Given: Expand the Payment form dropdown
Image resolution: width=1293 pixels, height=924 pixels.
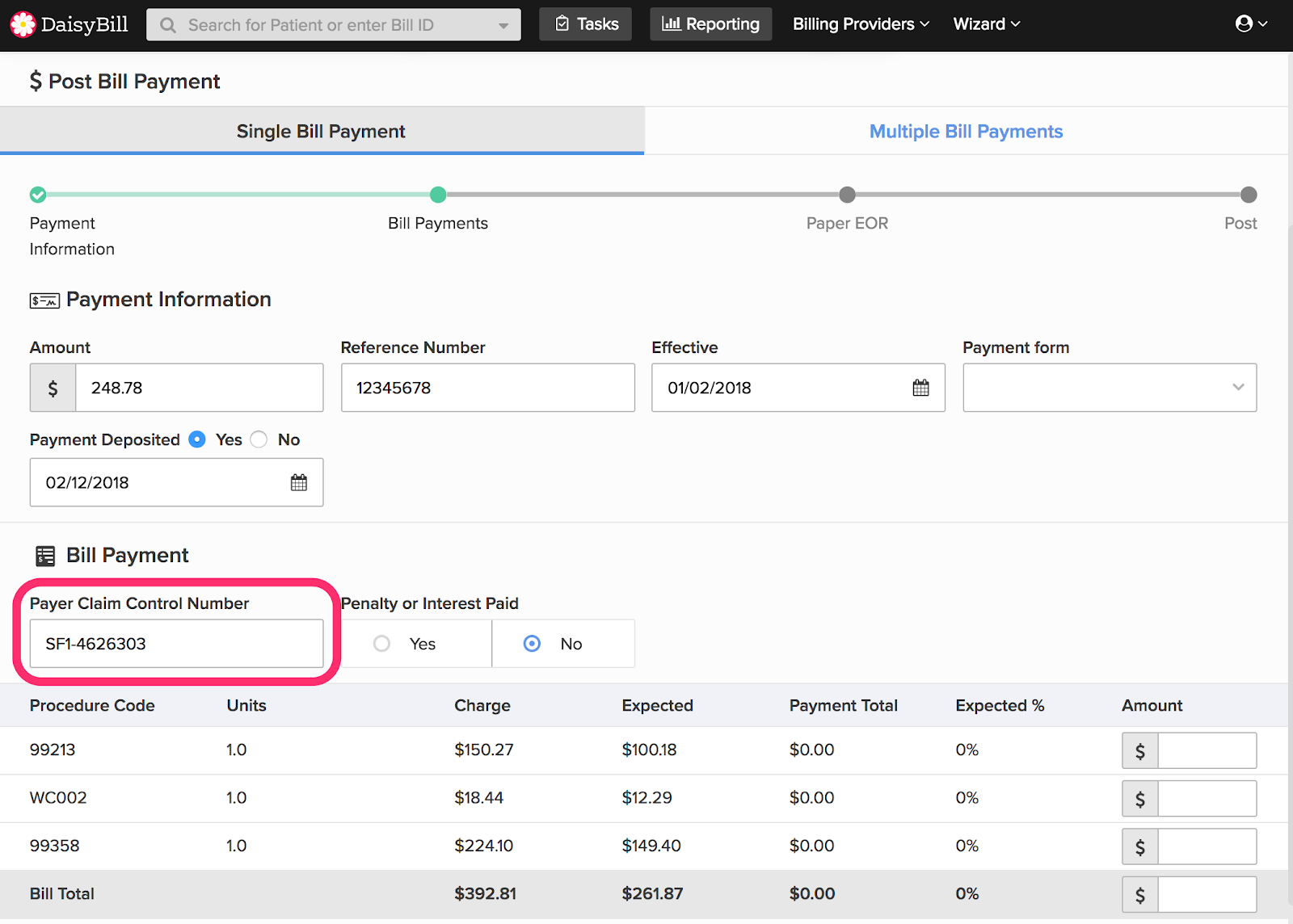Looking at the screenshot, I should point(1109,388).
